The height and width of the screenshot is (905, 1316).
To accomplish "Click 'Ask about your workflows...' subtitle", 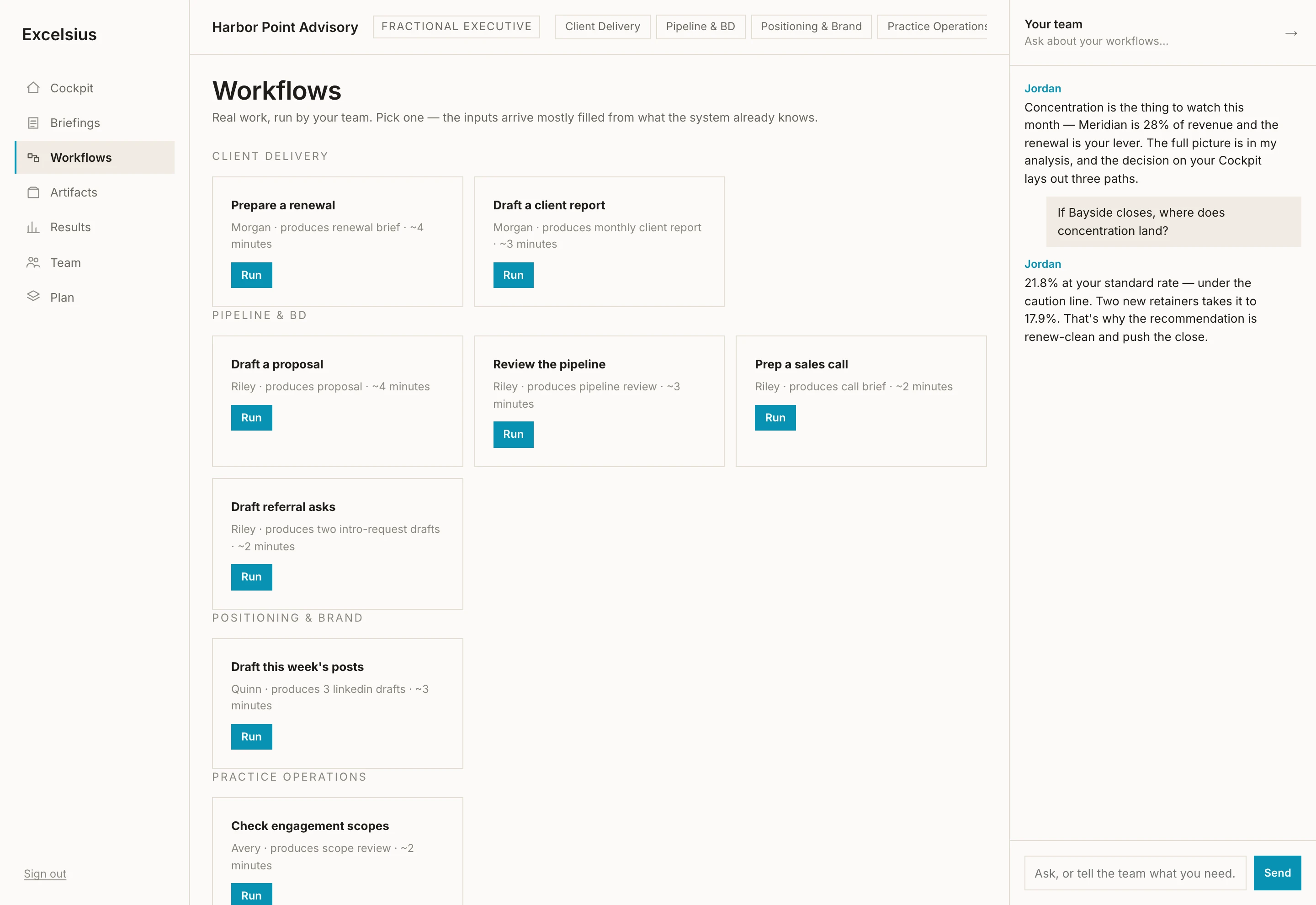I will [x=1096, y=42].
